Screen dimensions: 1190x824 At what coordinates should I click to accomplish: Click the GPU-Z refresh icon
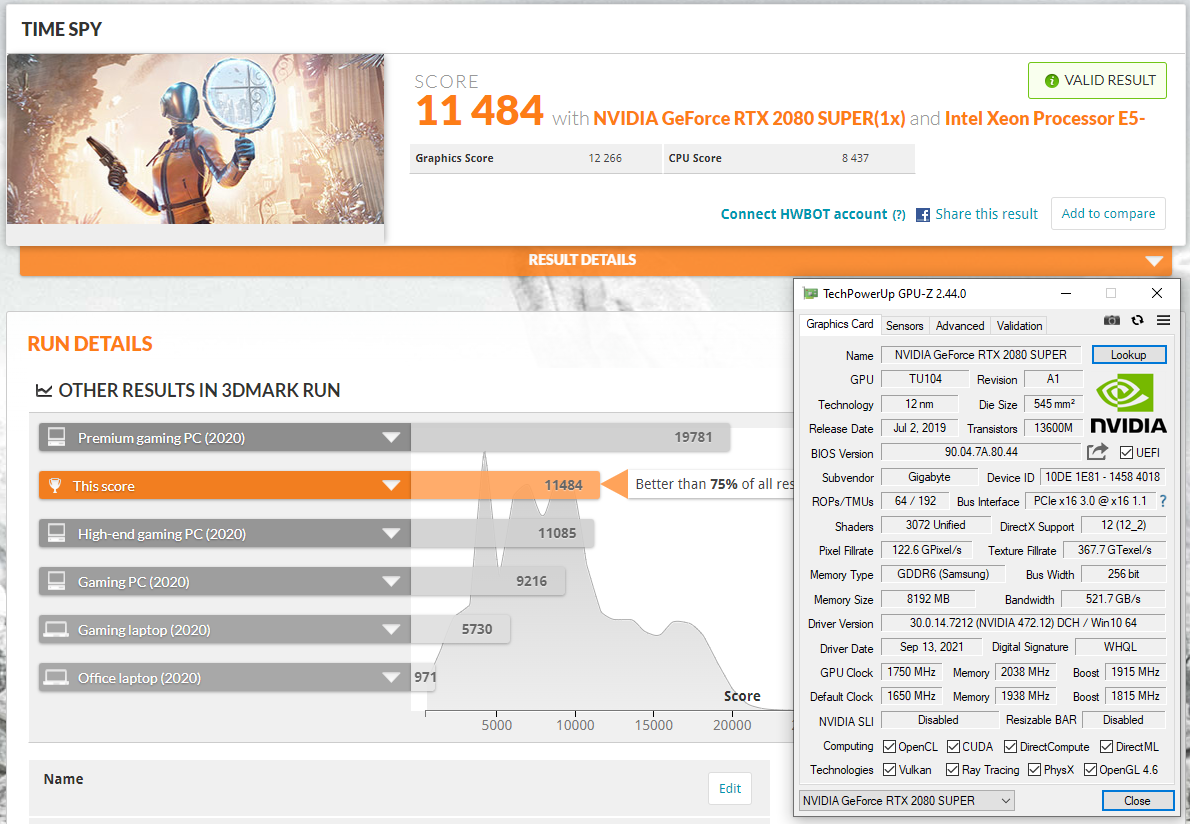tap(1137, 320)
